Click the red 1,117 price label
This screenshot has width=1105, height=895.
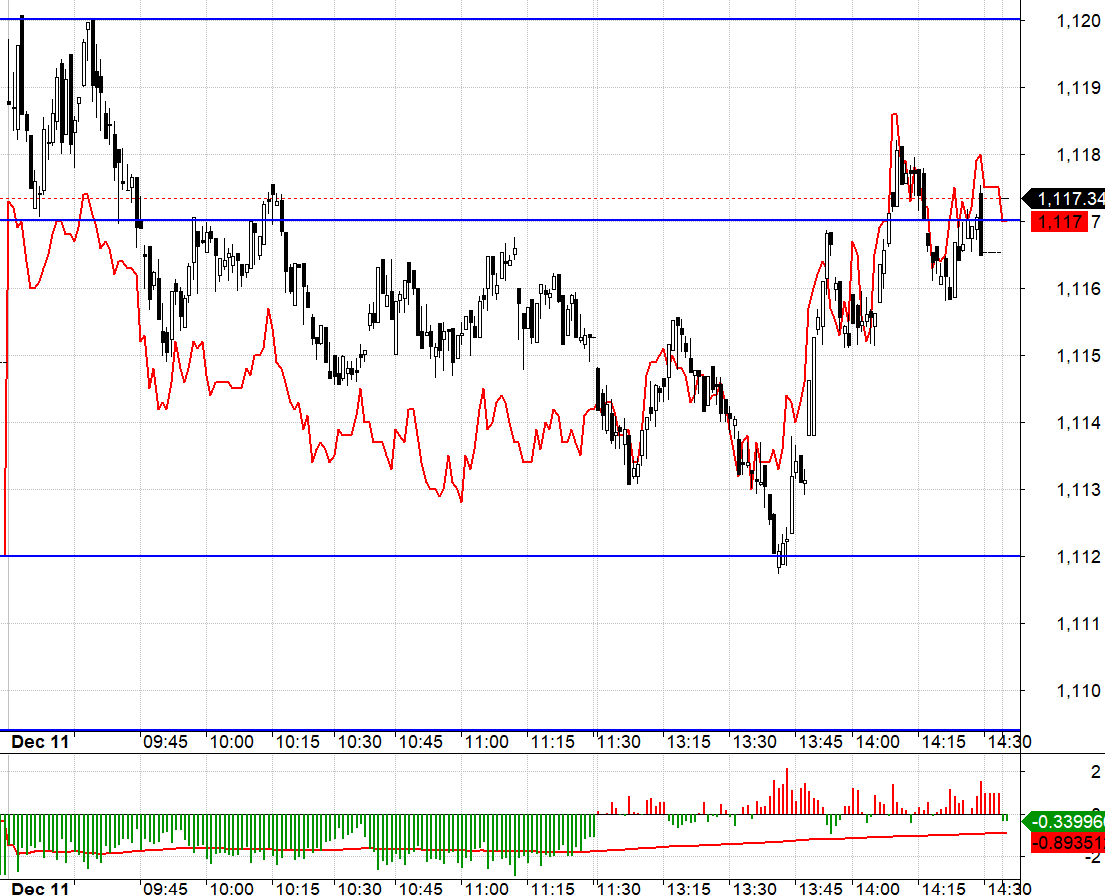pos(1059,222)
